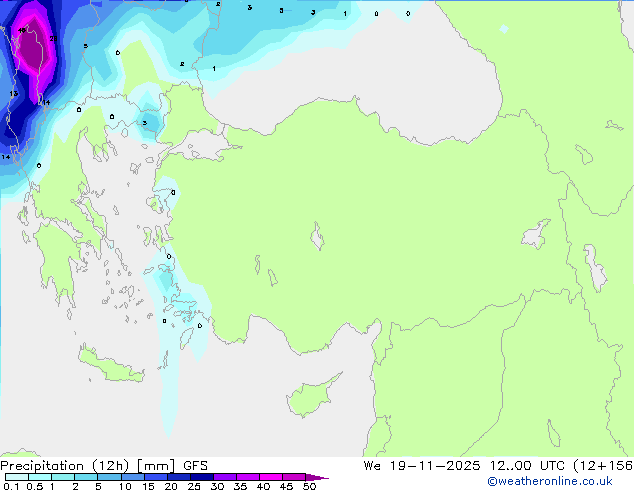Click the legend label "15"
Screen dimensions: 634x490
(x=148, y=486)
